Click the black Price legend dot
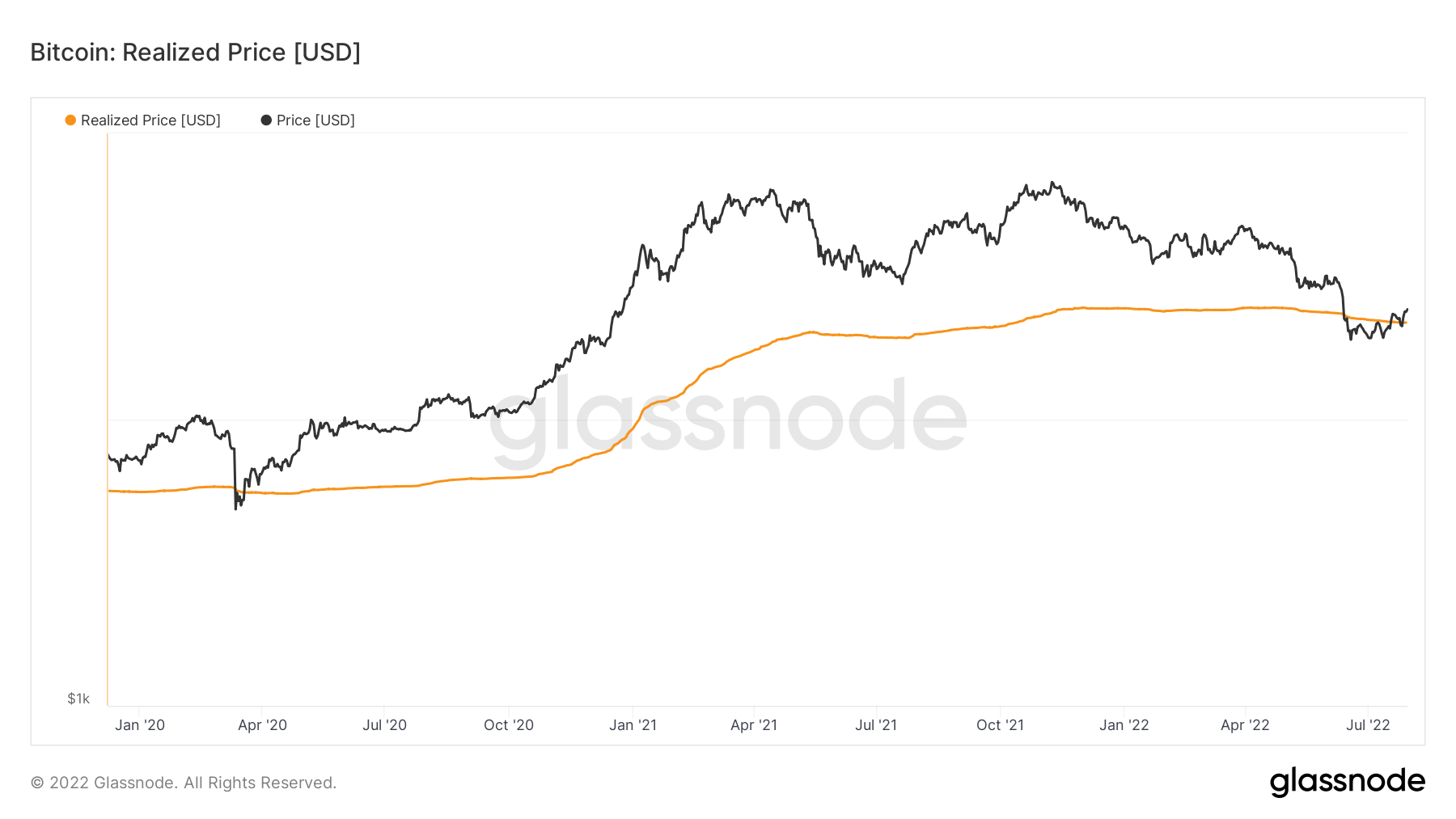Screen dimensions: 1456x819 point(266,120)
